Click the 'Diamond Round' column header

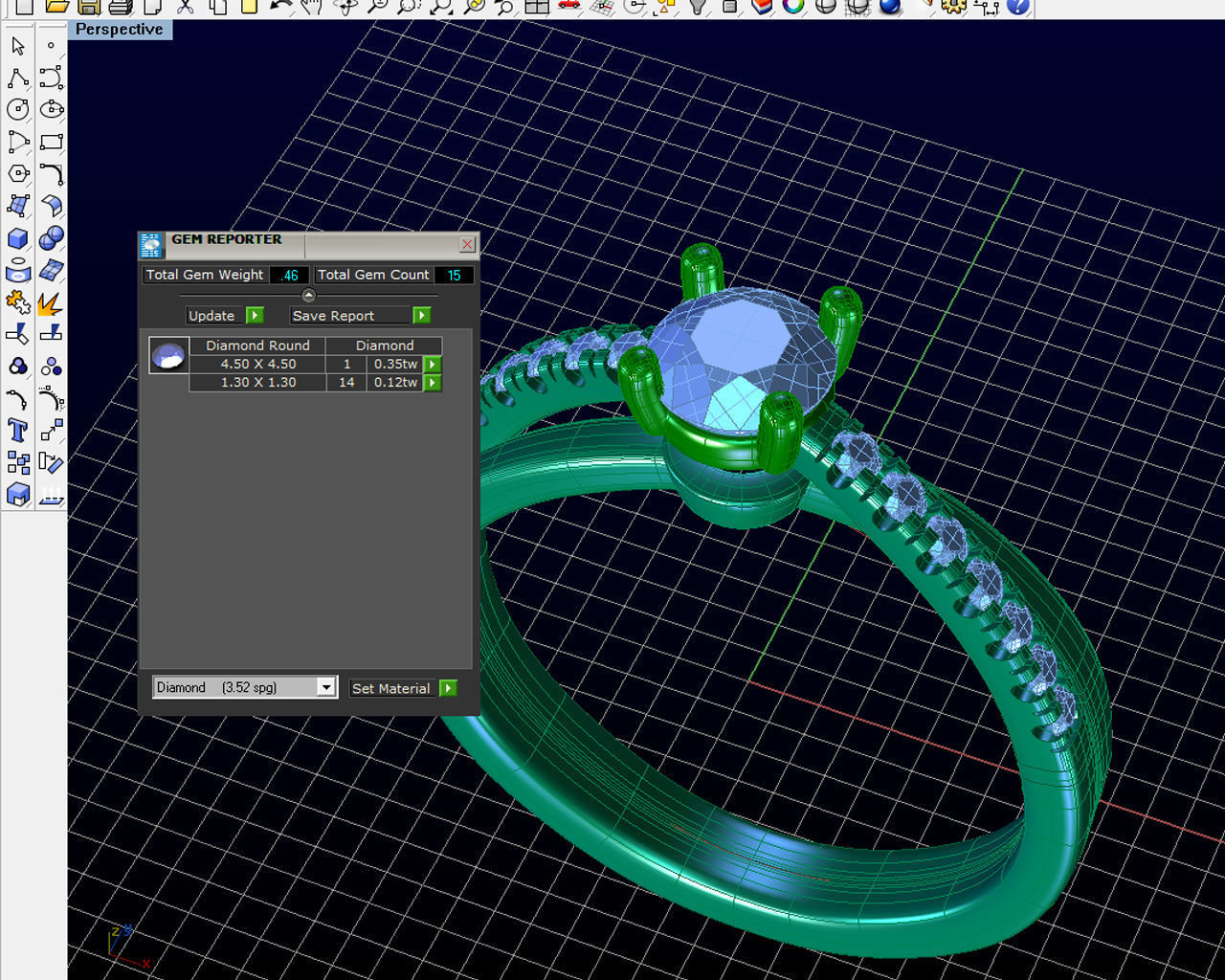click(x=257, y=345)
